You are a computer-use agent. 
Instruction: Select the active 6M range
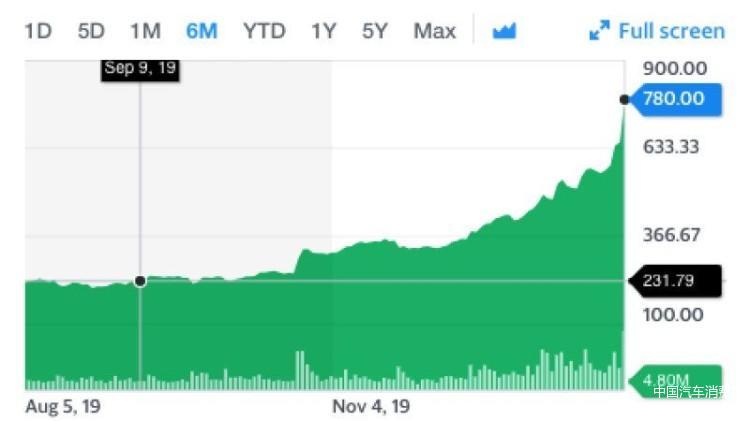tap(201, 32)
